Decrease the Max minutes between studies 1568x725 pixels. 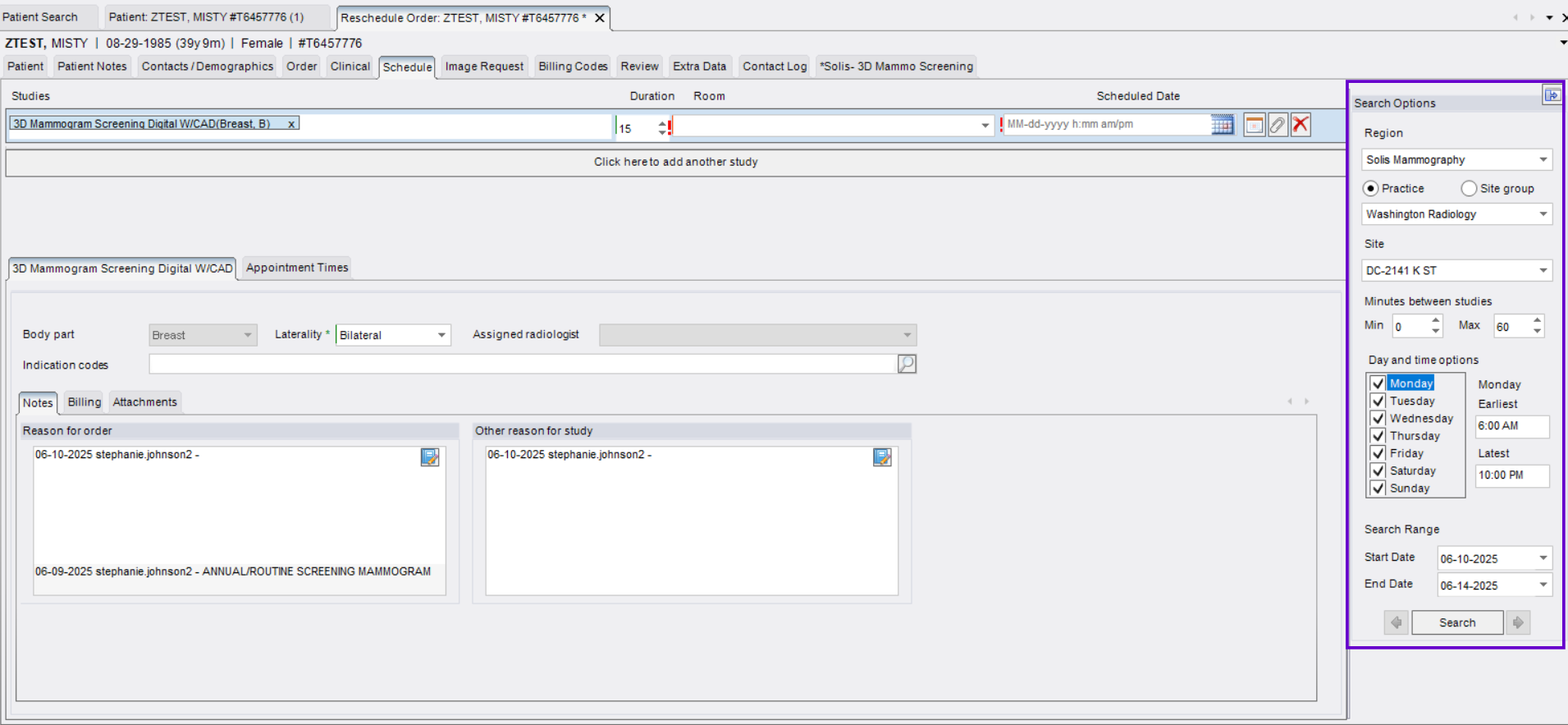pos(1537,331)
